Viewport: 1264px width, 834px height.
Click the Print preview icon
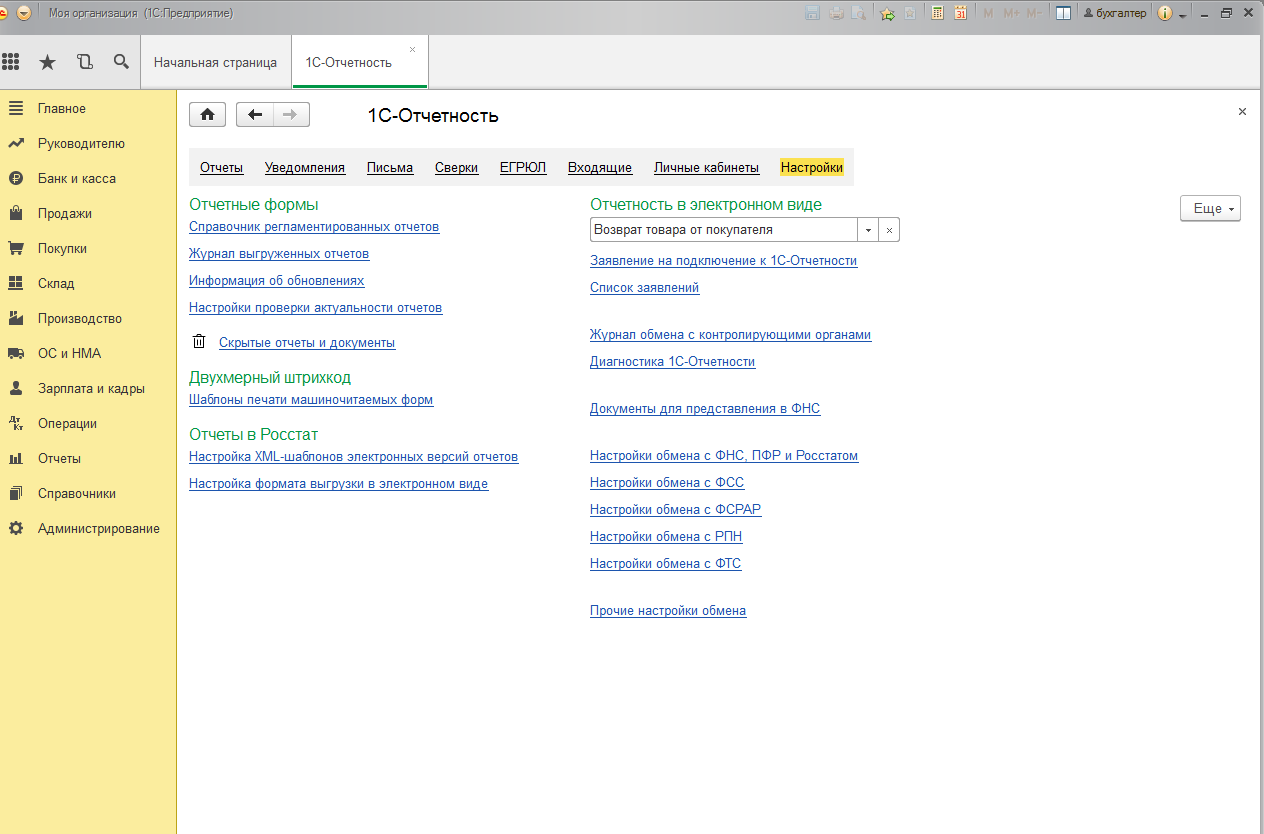[x=857, y=13]
